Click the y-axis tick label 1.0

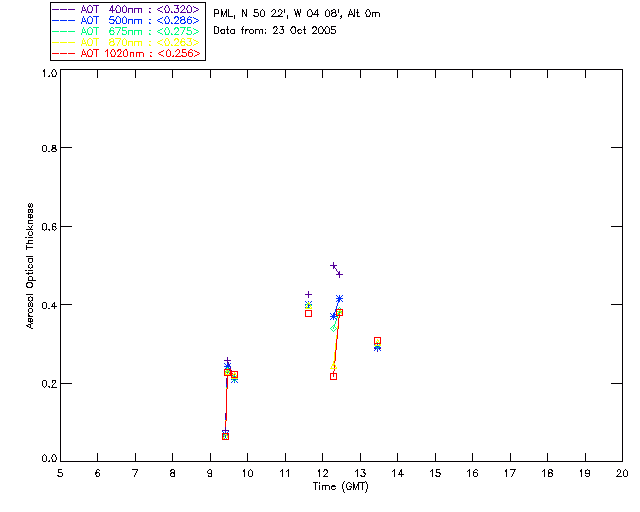click(x=49, y=73)
